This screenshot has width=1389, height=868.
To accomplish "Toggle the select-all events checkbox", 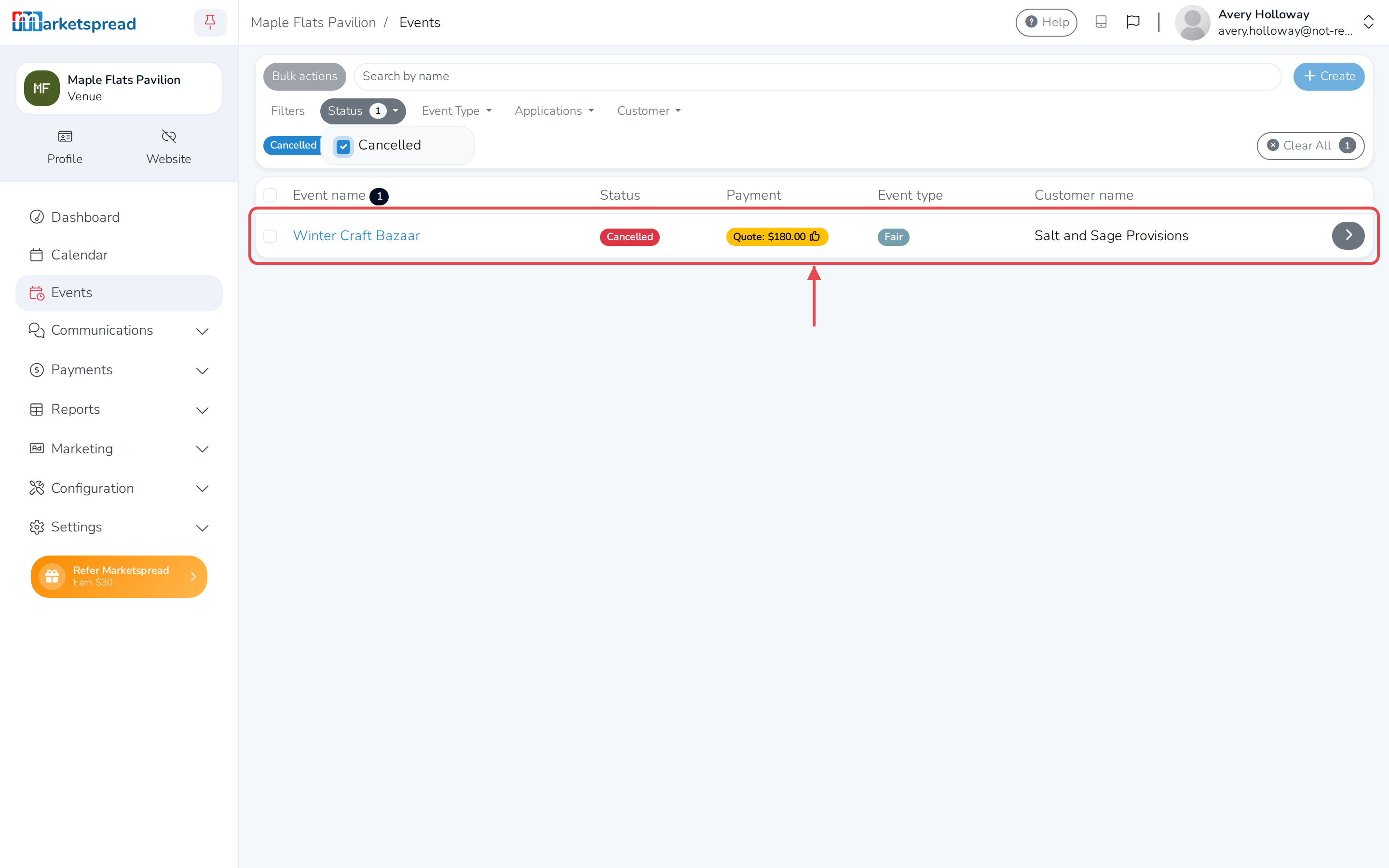I will pyautogui.click(x=271, y=195).
